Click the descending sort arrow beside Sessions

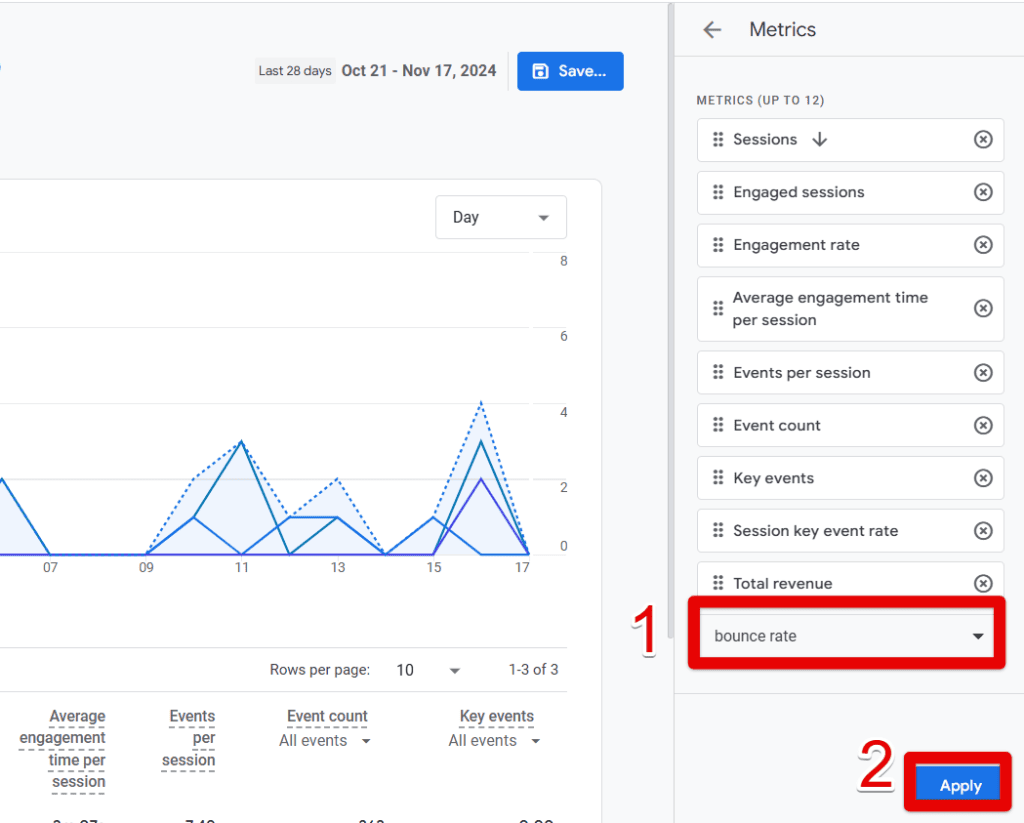coord(820,140)
